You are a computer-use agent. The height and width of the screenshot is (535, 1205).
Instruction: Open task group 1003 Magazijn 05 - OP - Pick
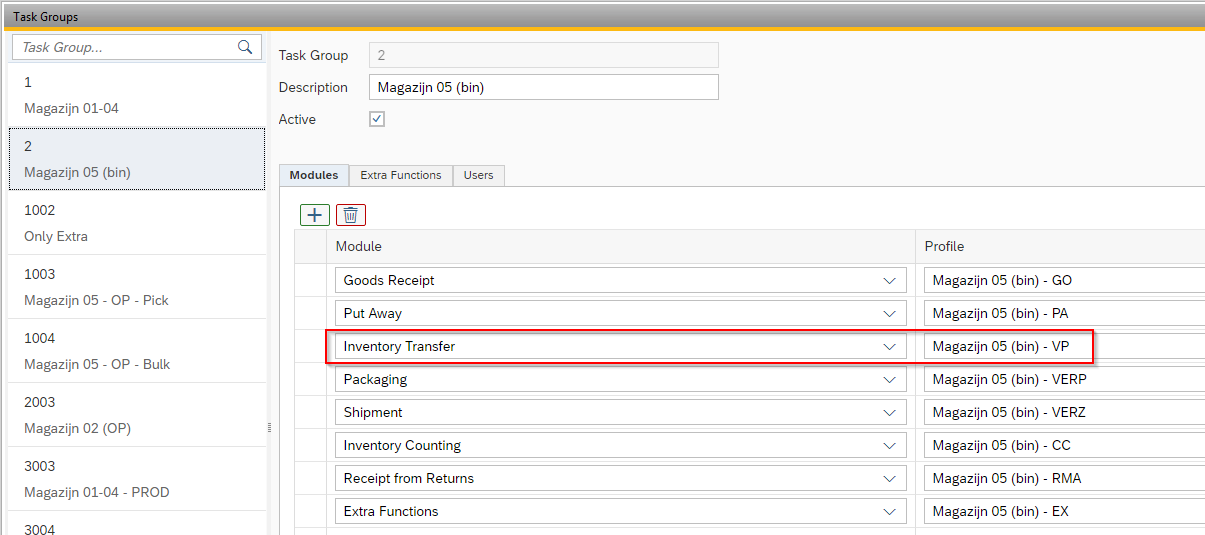138,287
